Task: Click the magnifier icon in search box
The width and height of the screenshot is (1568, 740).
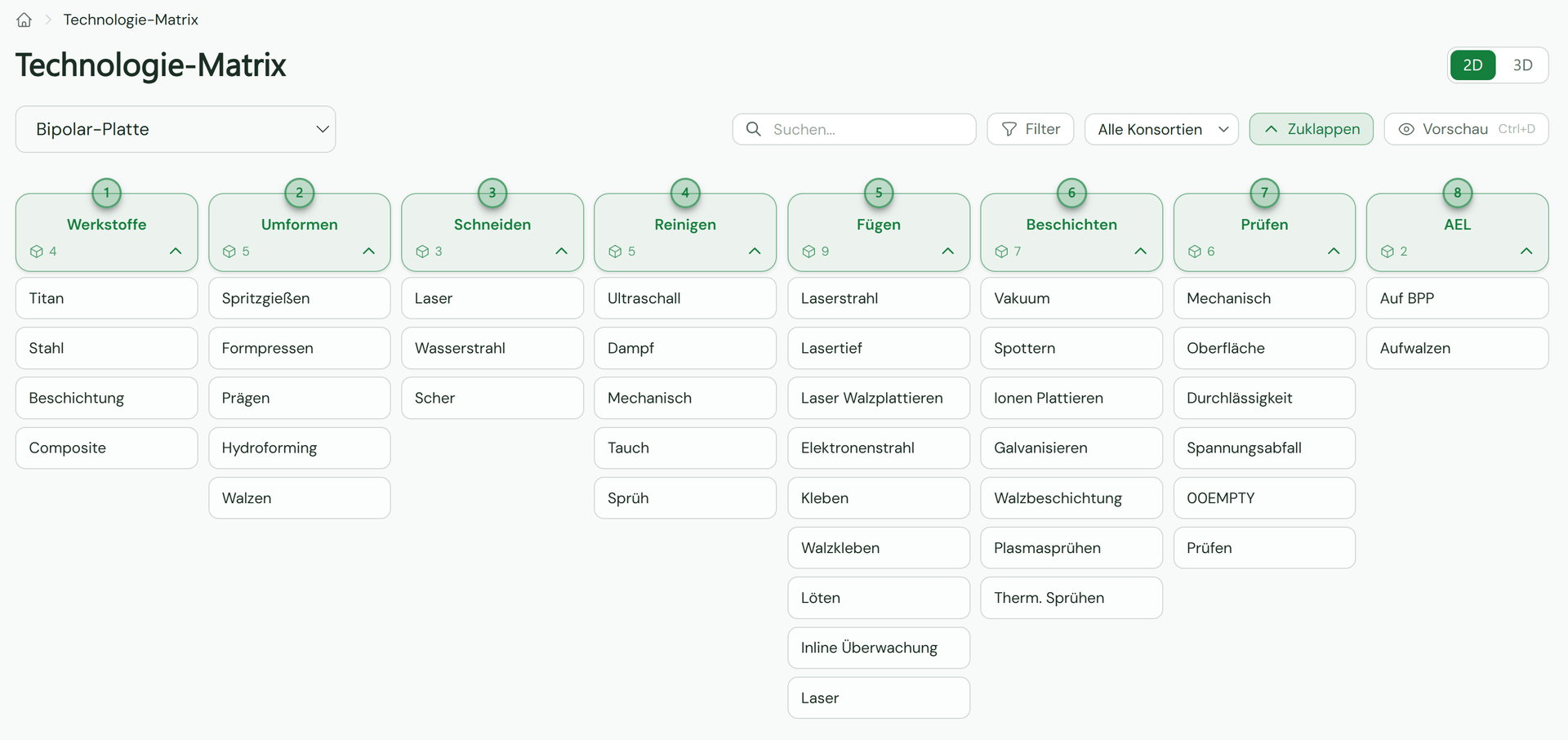Action: point(754,129)
